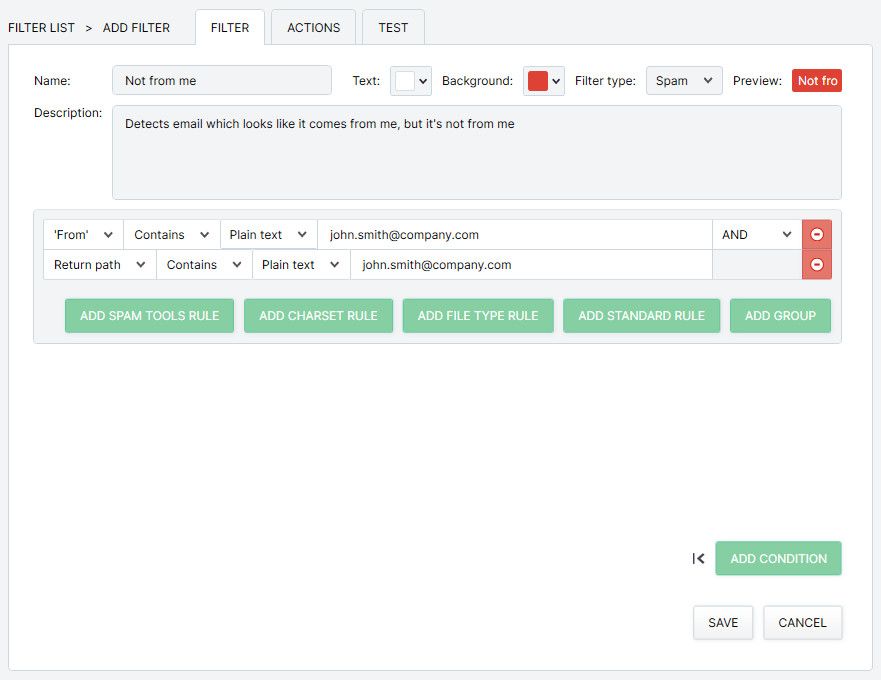Open the red Background color picker

point(544,81)
